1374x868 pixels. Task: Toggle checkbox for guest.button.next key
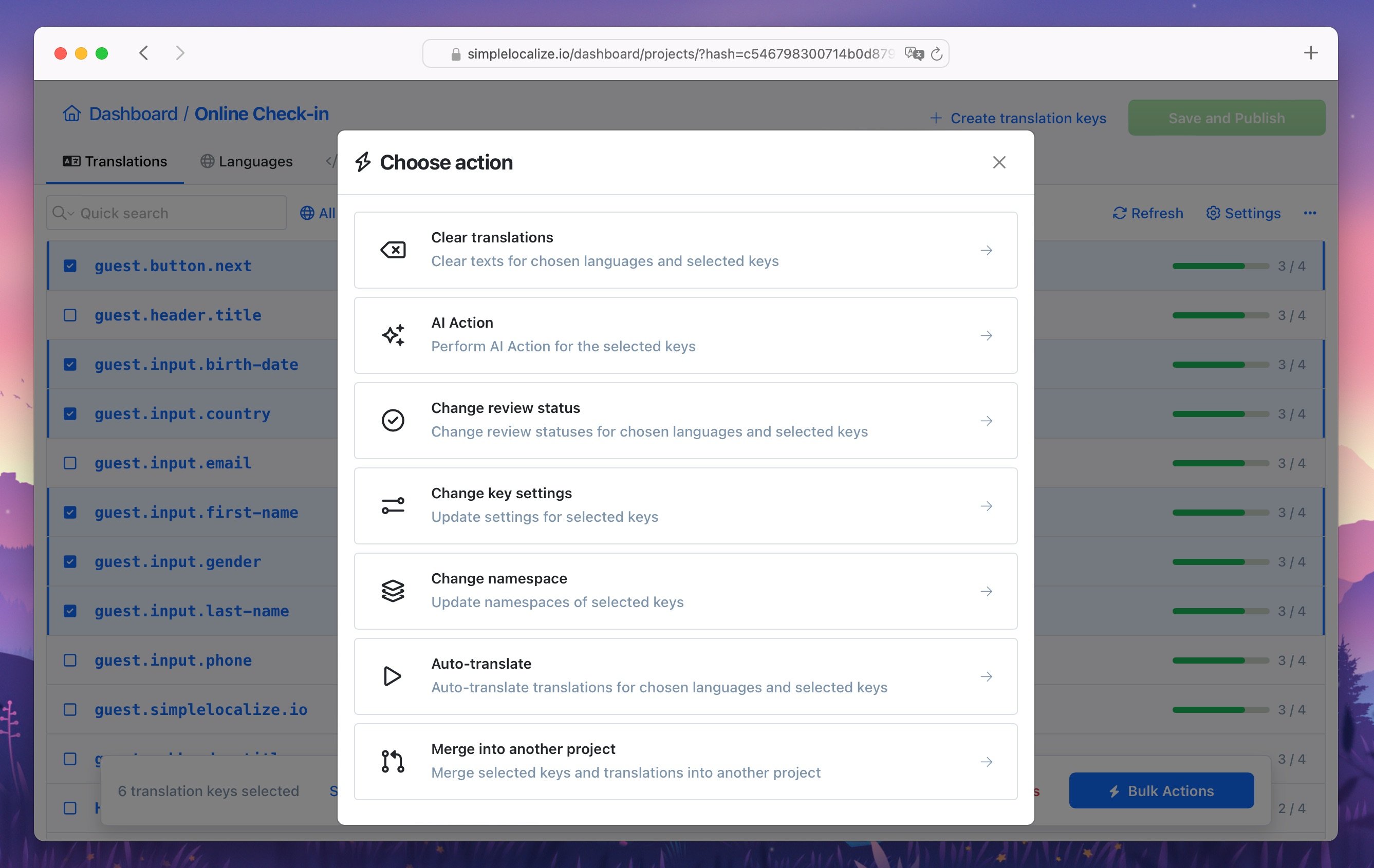[70, 266]
